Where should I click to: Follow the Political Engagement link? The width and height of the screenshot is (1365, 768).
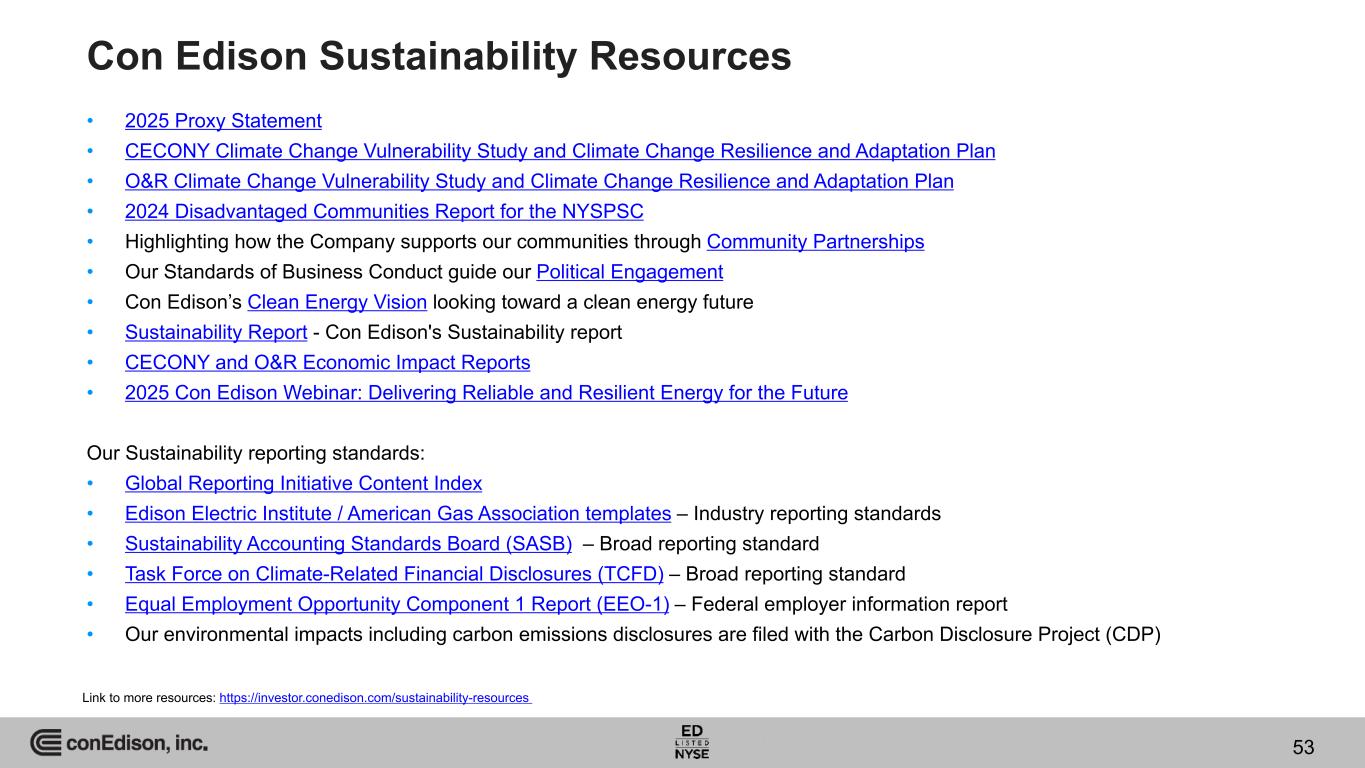[629, 271]
